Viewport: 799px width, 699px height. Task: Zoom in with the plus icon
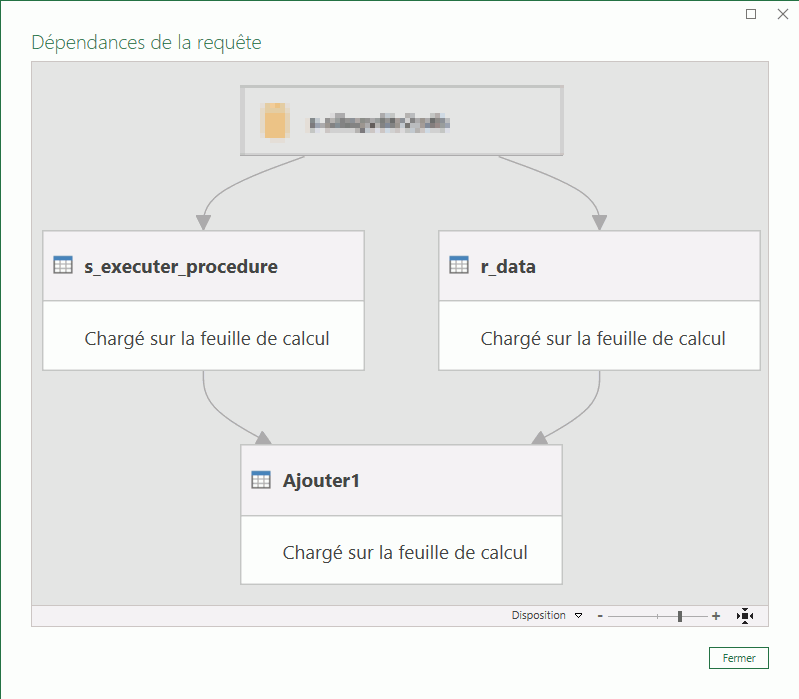(x=716, y=616)
